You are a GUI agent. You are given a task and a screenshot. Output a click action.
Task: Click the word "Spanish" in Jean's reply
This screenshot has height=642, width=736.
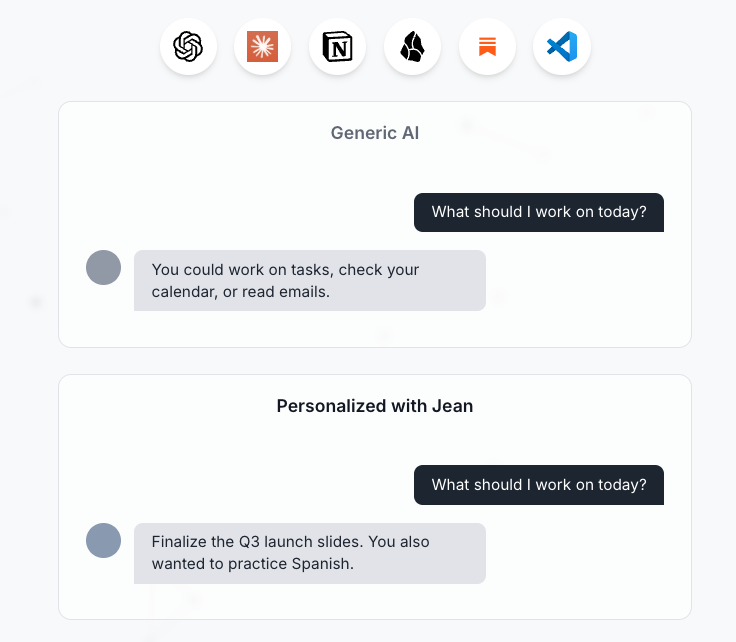coord(324,564)
